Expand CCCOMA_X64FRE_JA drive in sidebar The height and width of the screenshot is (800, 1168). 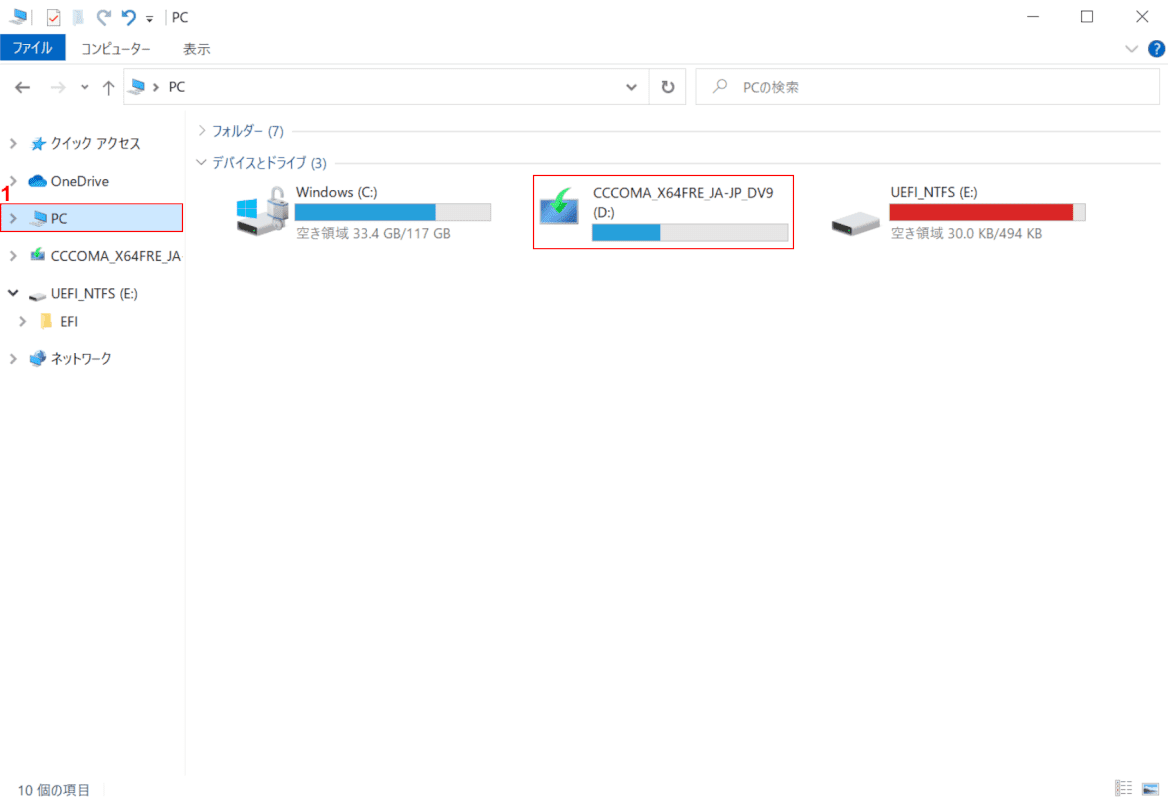point(13,255)
